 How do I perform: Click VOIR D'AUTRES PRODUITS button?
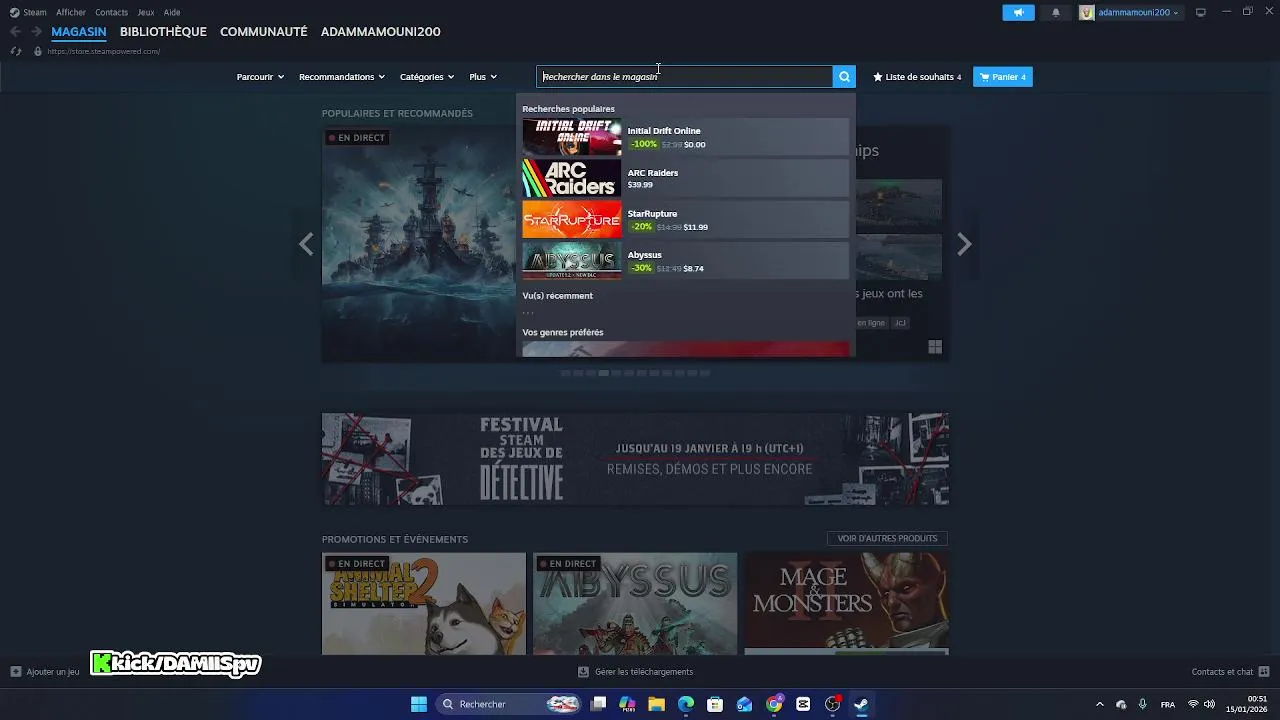pos(887,539)
